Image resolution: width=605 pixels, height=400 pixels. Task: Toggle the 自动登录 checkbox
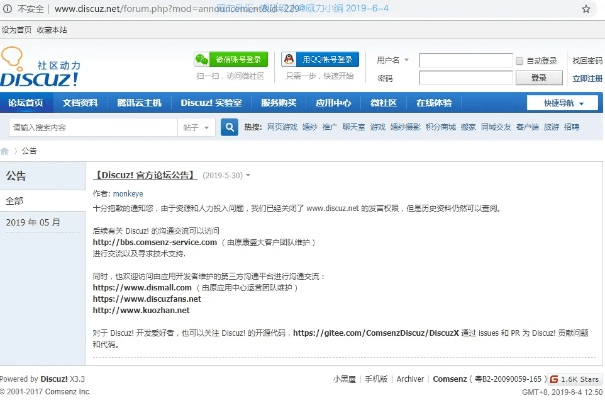coord(519,61)
